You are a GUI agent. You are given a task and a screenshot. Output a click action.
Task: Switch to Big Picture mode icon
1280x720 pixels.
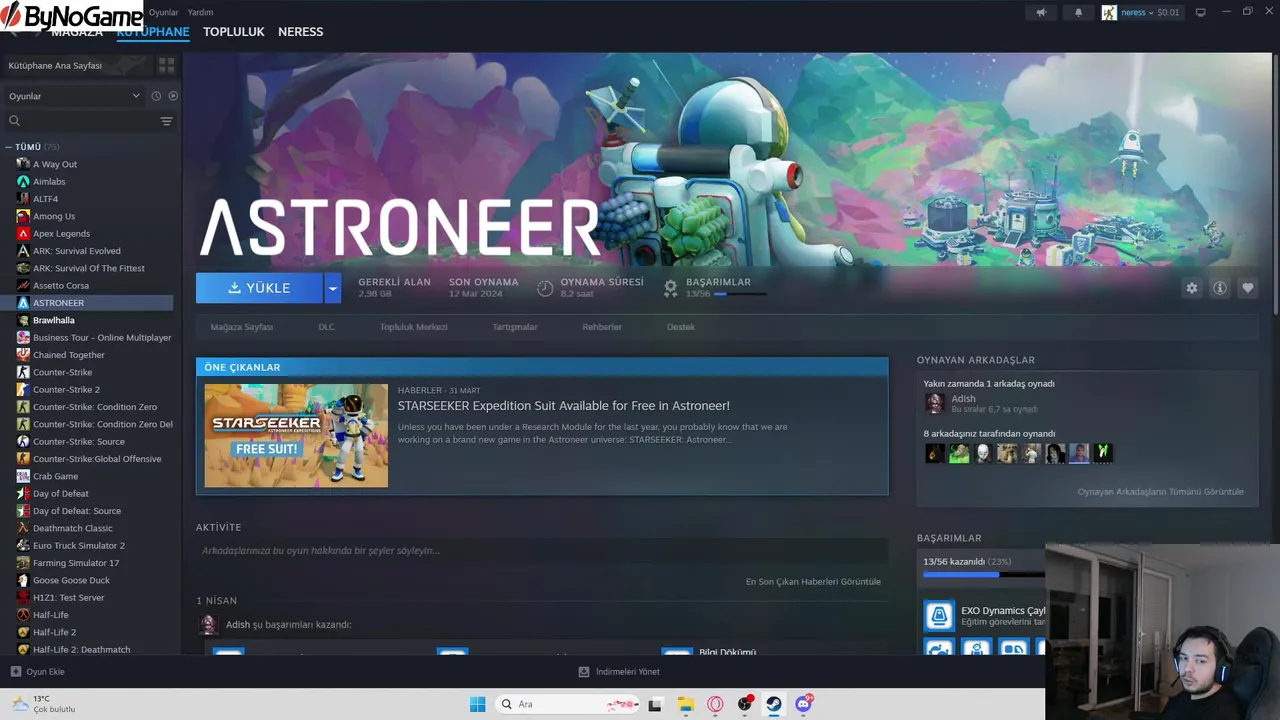(1201, 12)
